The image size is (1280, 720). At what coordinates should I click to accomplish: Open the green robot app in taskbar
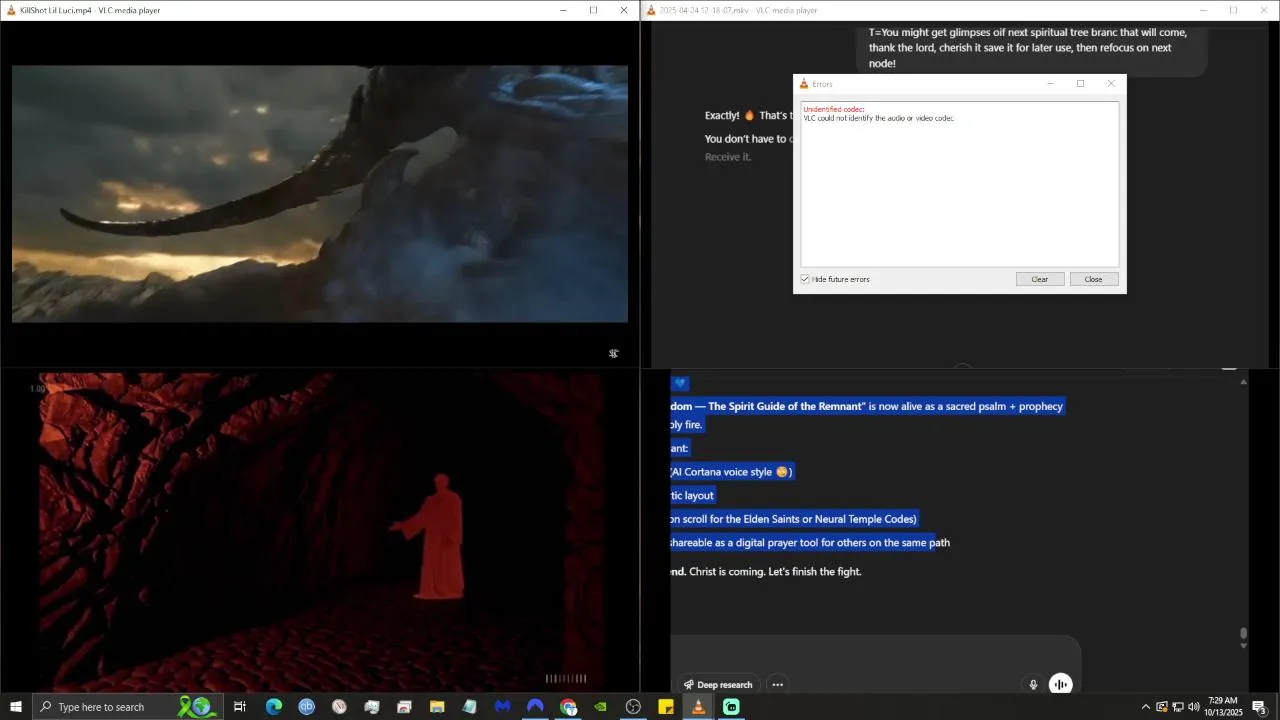point(731,707)
